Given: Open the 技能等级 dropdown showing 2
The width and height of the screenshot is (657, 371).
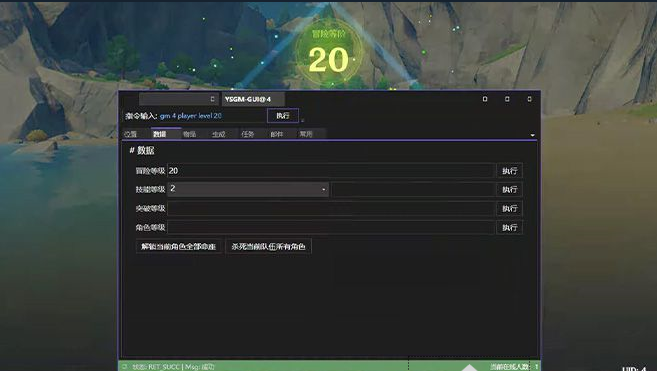Looking at the screenshot, I should click(x=248, y=189).
